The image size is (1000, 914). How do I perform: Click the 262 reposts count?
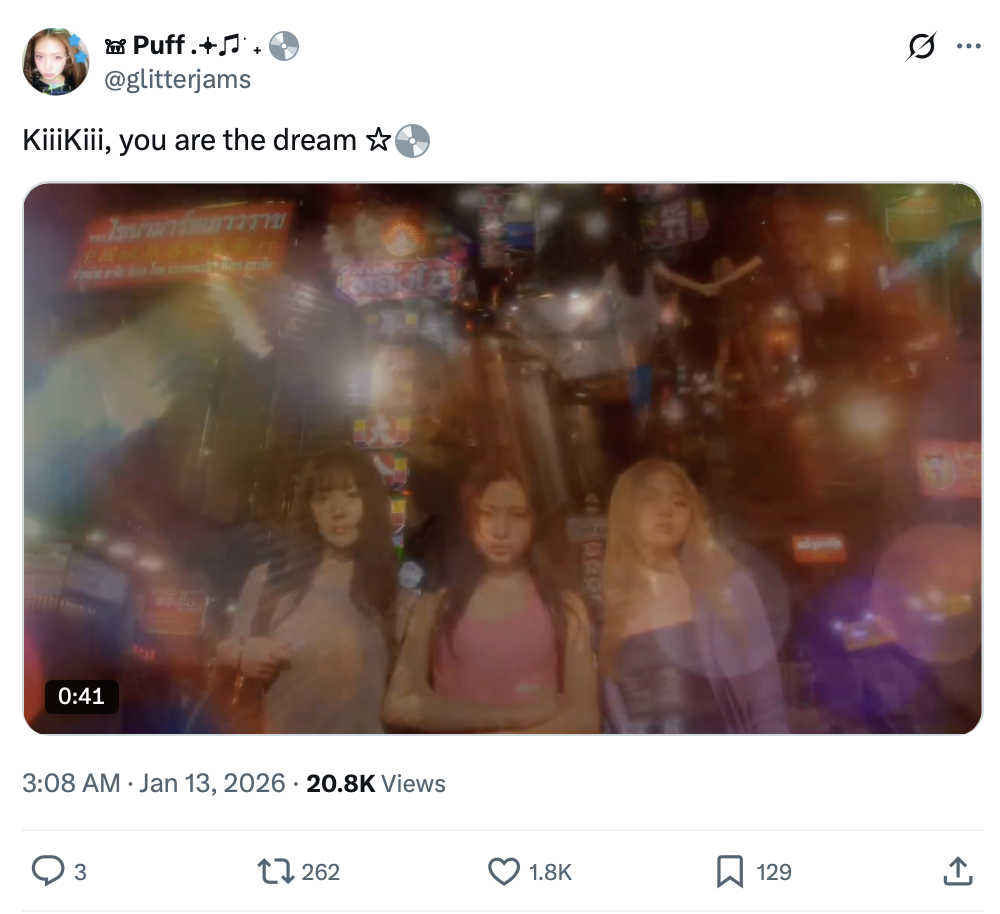pyautogui.click(x=320, y=872)
